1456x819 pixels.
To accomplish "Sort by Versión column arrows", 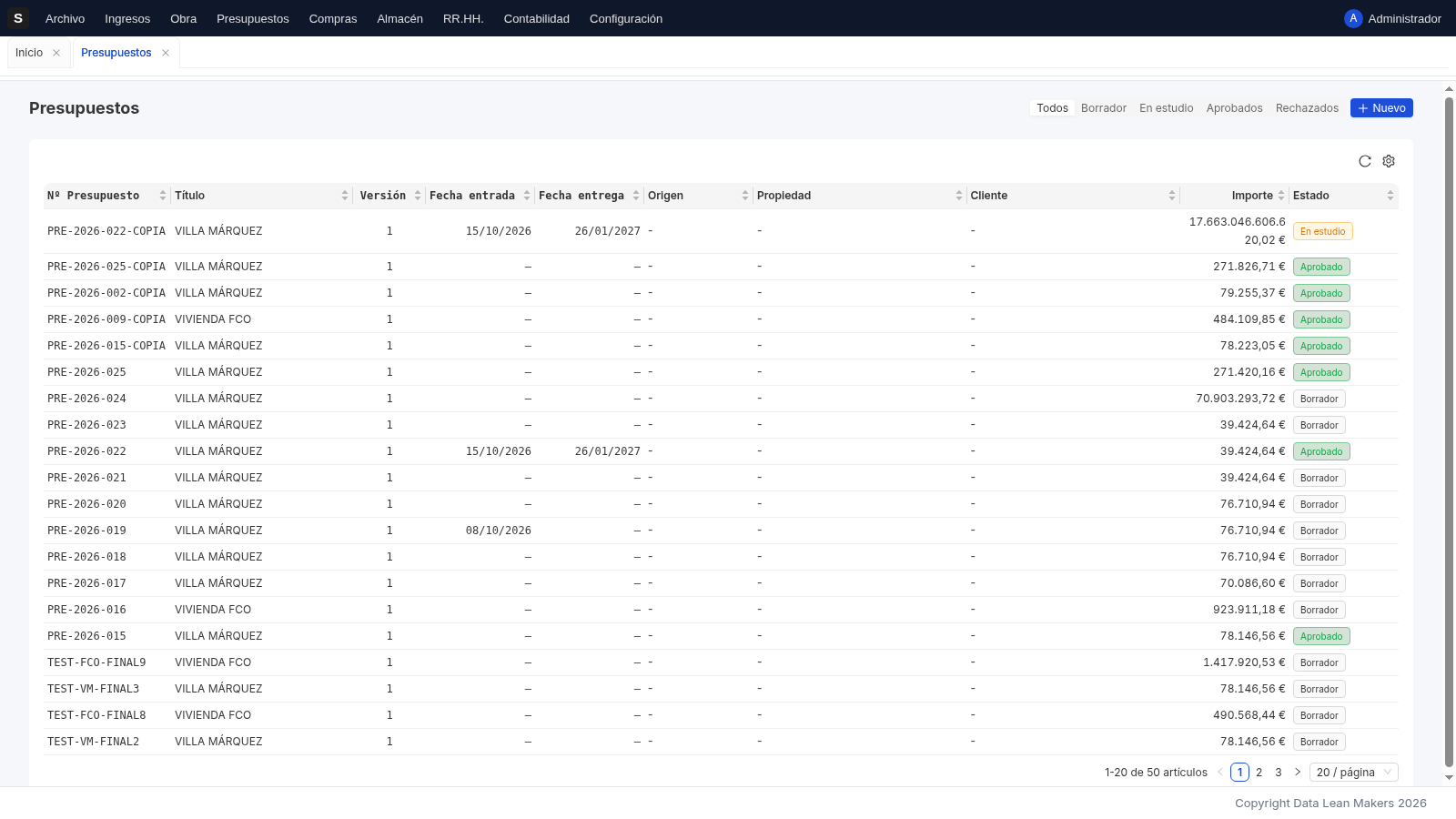I will (418, 196).
